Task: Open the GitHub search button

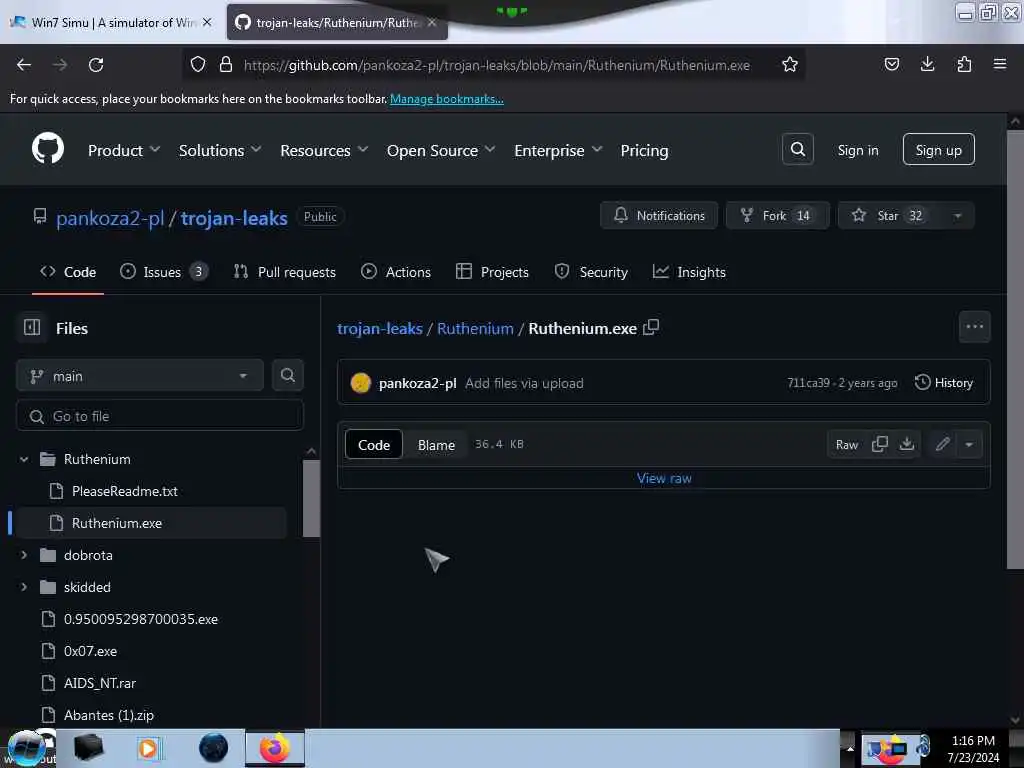Action: coord(797,150)
